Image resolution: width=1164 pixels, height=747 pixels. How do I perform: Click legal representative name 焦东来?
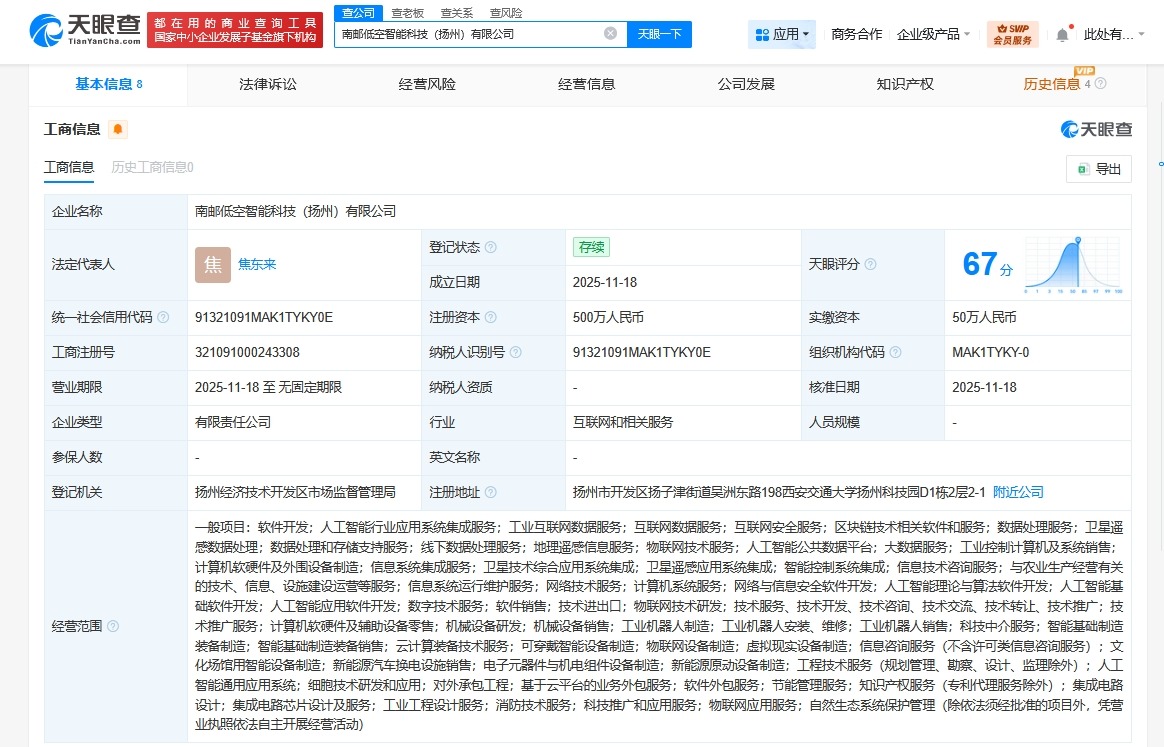point(257,264)
